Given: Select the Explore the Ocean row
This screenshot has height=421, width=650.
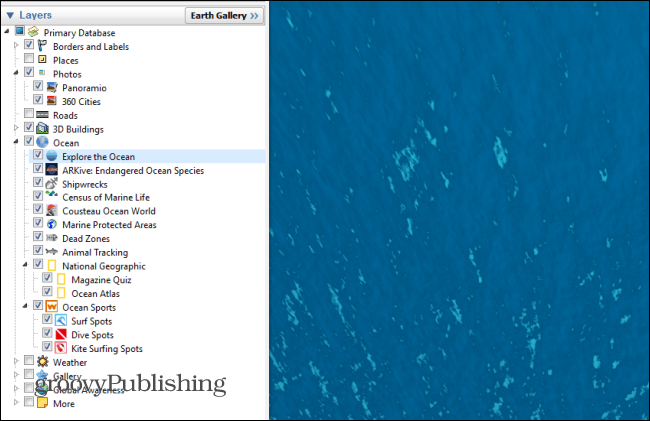Looking at the screenshot, I should click(x=147, y=156).
